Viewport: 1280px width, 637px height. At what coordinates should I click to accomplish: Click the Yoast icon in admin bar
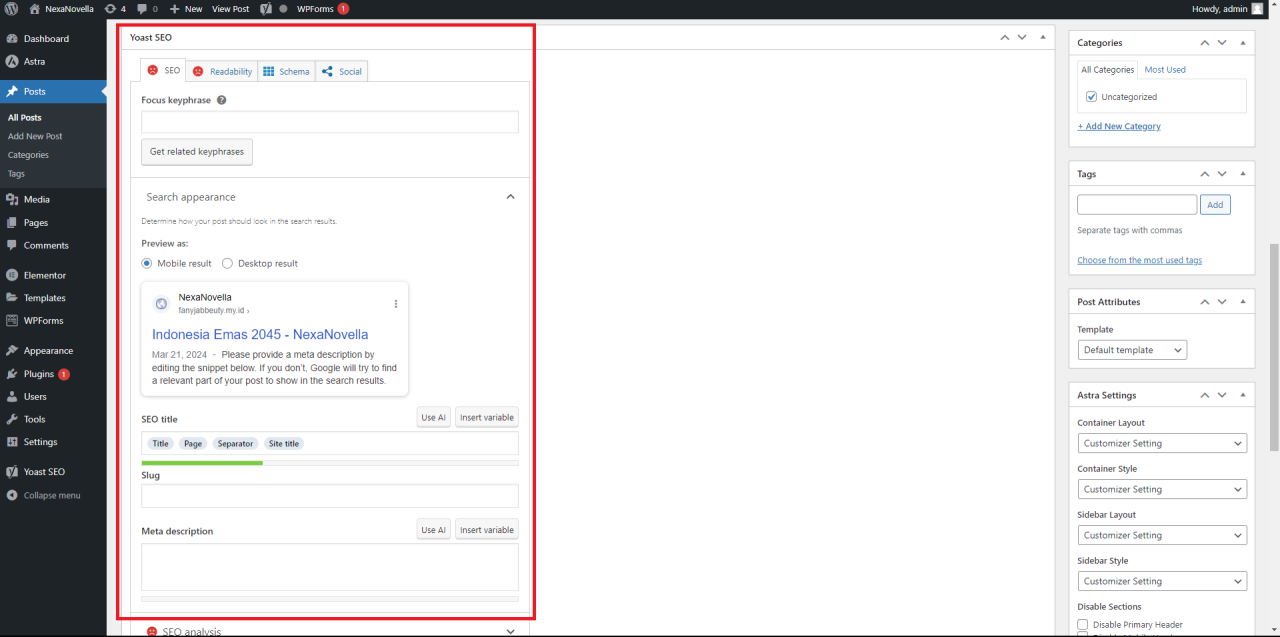click(x=267, y=9)
